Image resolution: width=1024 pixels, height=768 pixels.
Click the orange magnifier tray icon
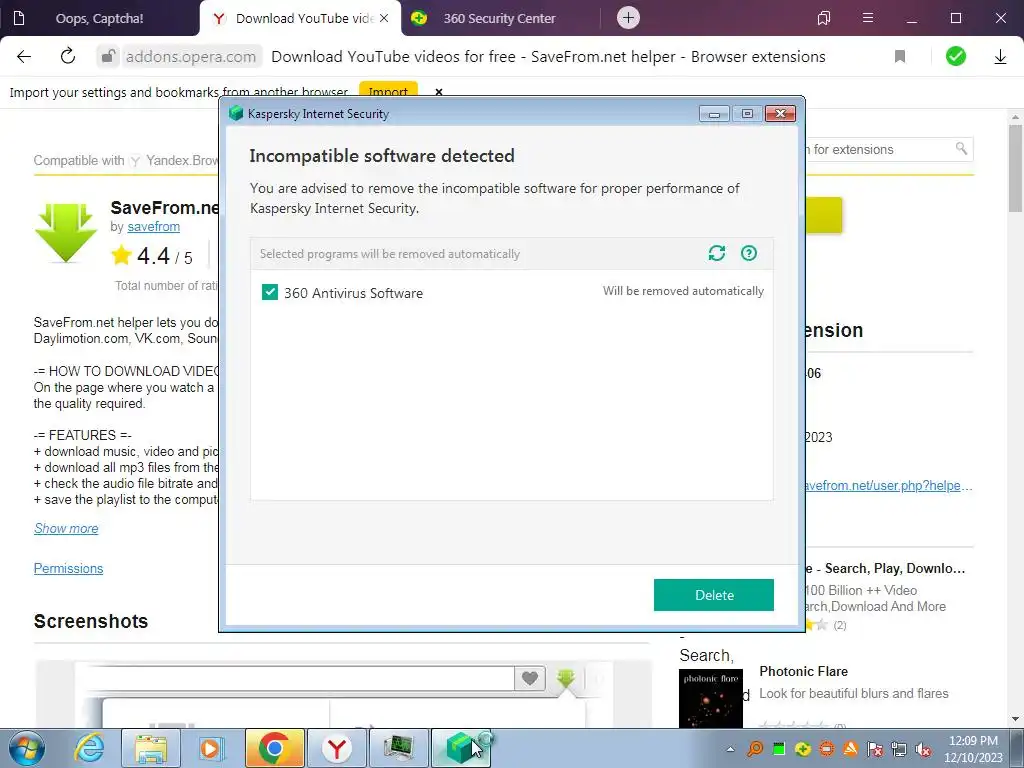click(755, 749)
